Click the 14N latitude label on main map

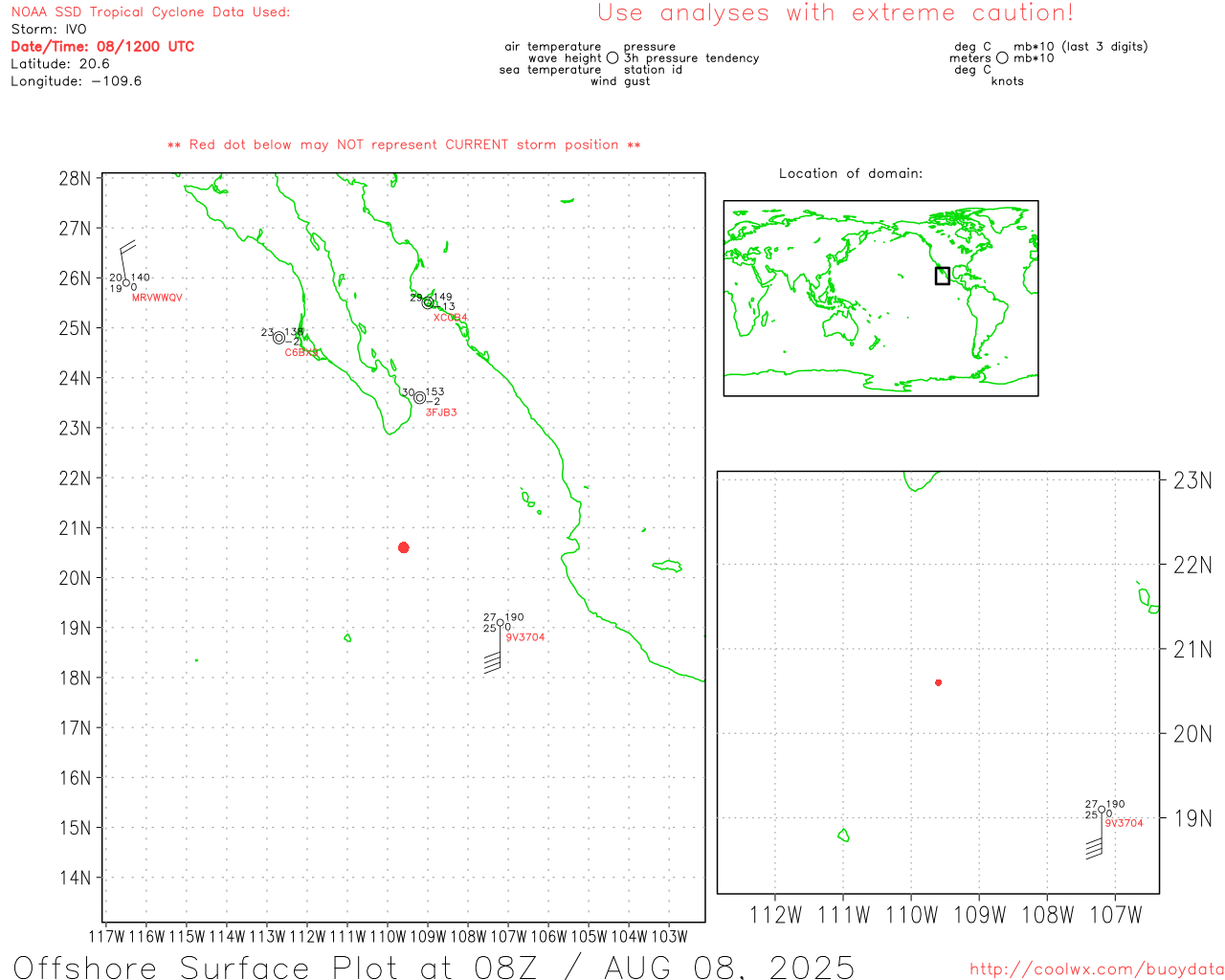(x=75, y=878)
